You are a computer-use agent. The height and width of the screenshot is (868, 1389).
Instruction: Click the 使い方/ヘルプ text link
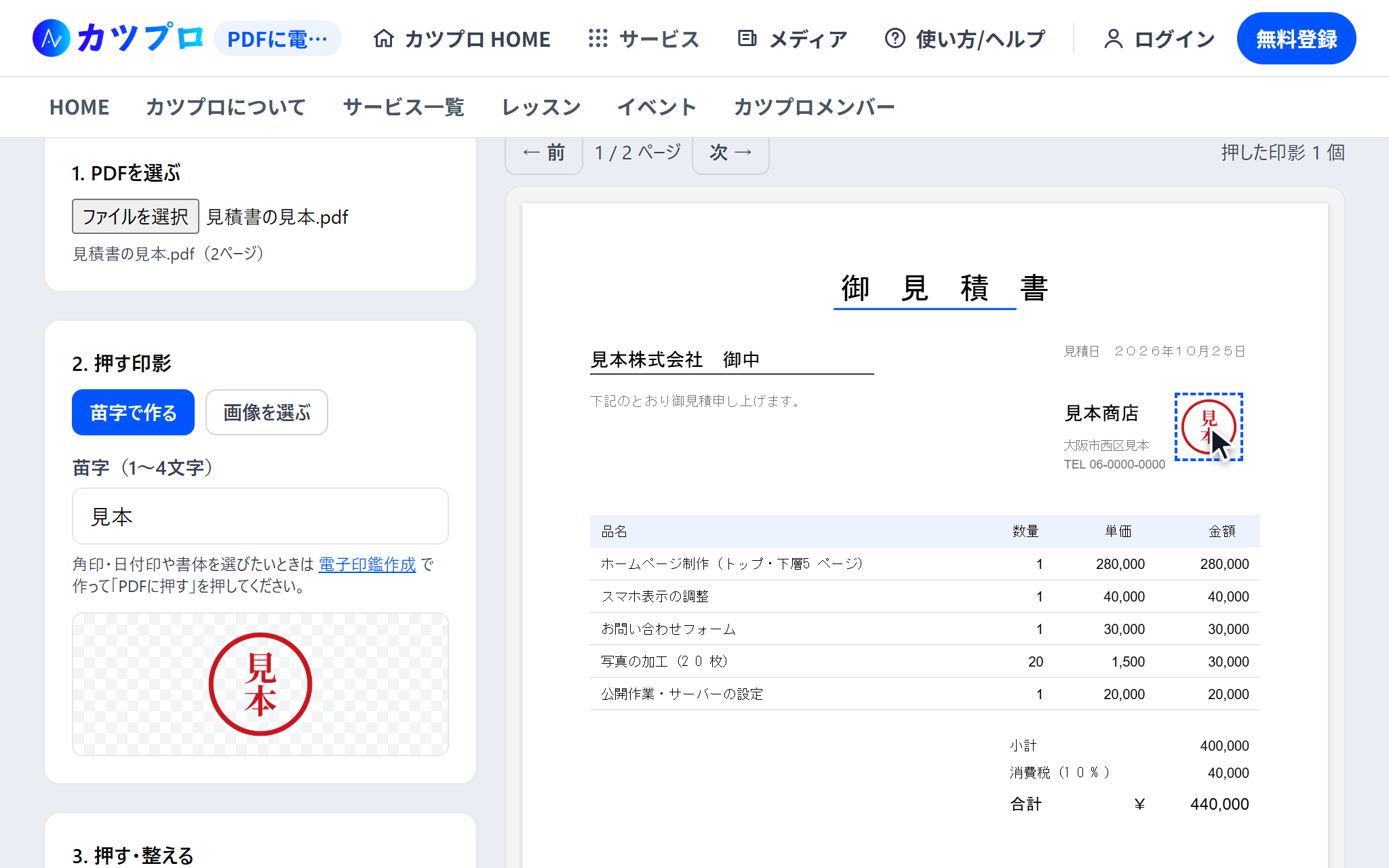[x=980, y=39]
